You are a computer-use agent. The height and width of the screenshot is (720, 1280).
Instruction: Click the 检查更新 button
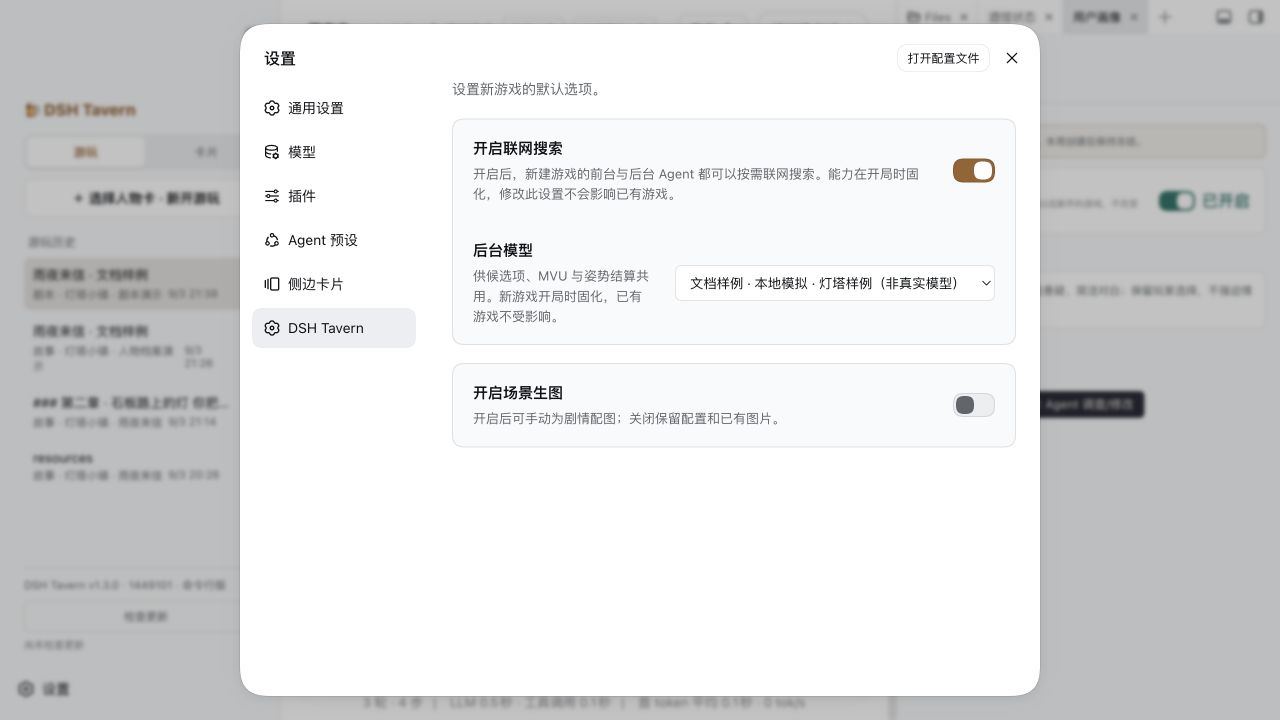tap(146, 617)
